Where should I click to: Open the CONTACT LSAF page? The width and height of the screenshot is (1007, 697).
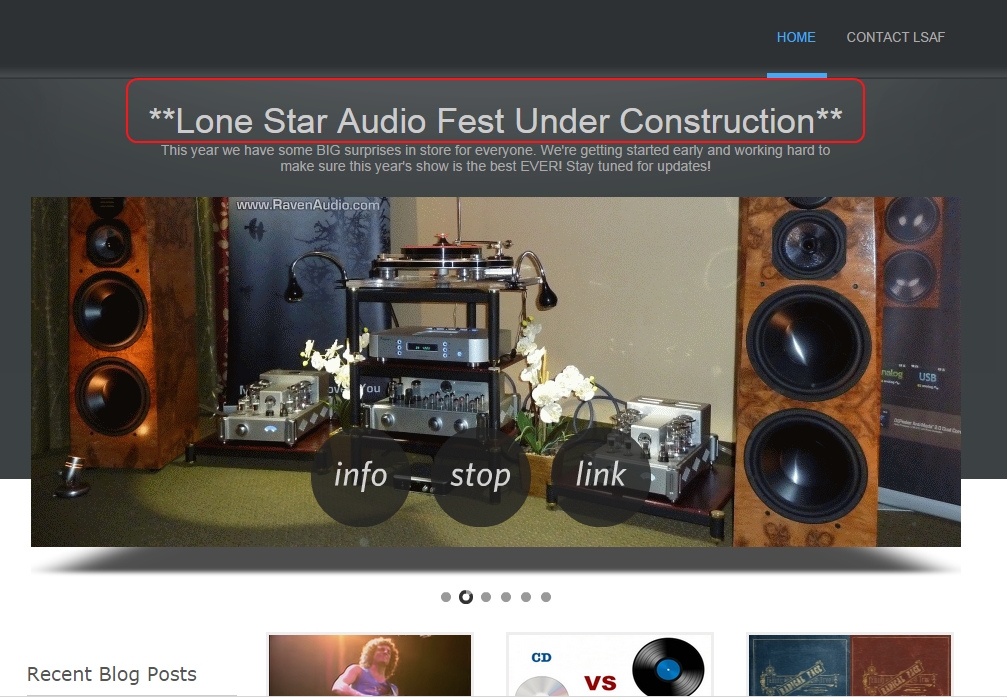click(x=895, y=37)
